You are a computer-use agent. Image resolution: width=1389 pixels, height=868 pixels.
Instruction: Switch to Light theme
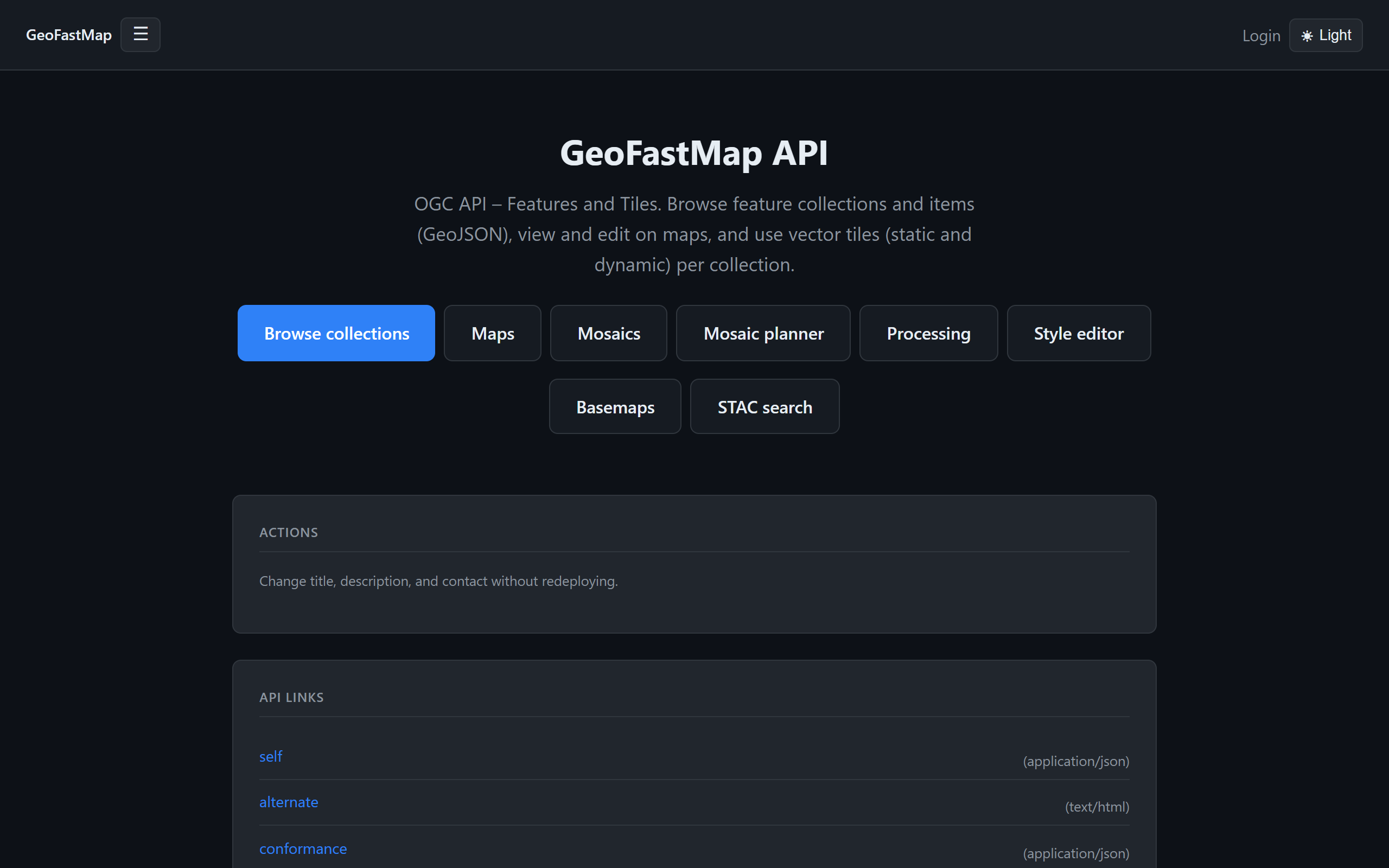(1326, 35)
